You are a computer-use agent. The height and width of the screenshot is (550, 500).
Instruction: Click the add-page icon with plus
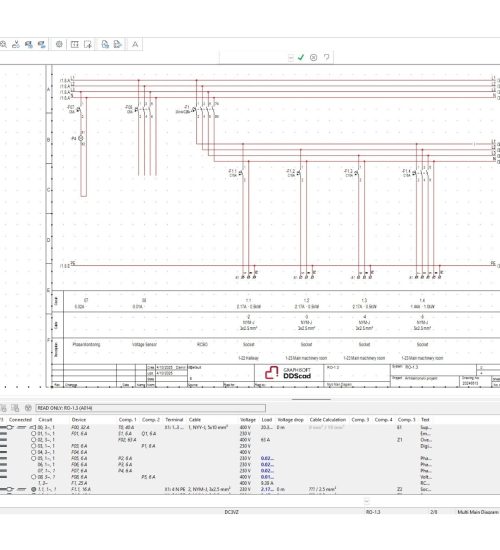88,45
